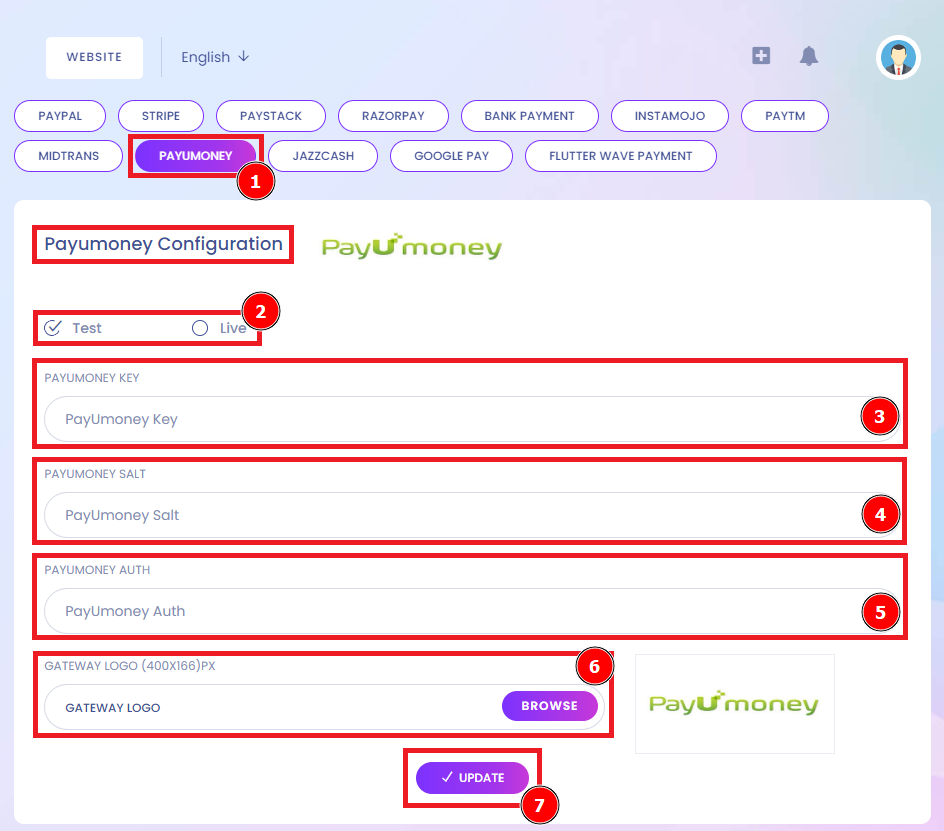Image resolution: width=944 pixels, height=831 pixels.
Task: Expand the English language dropdown
Action: (x=215, y=57)
